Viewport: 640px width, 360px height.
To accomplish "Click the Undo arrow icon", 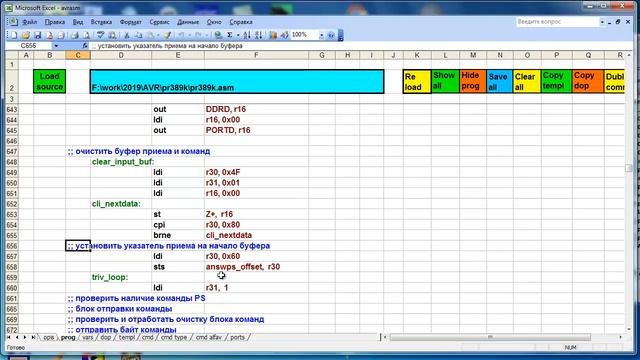I will coord(181,36).
